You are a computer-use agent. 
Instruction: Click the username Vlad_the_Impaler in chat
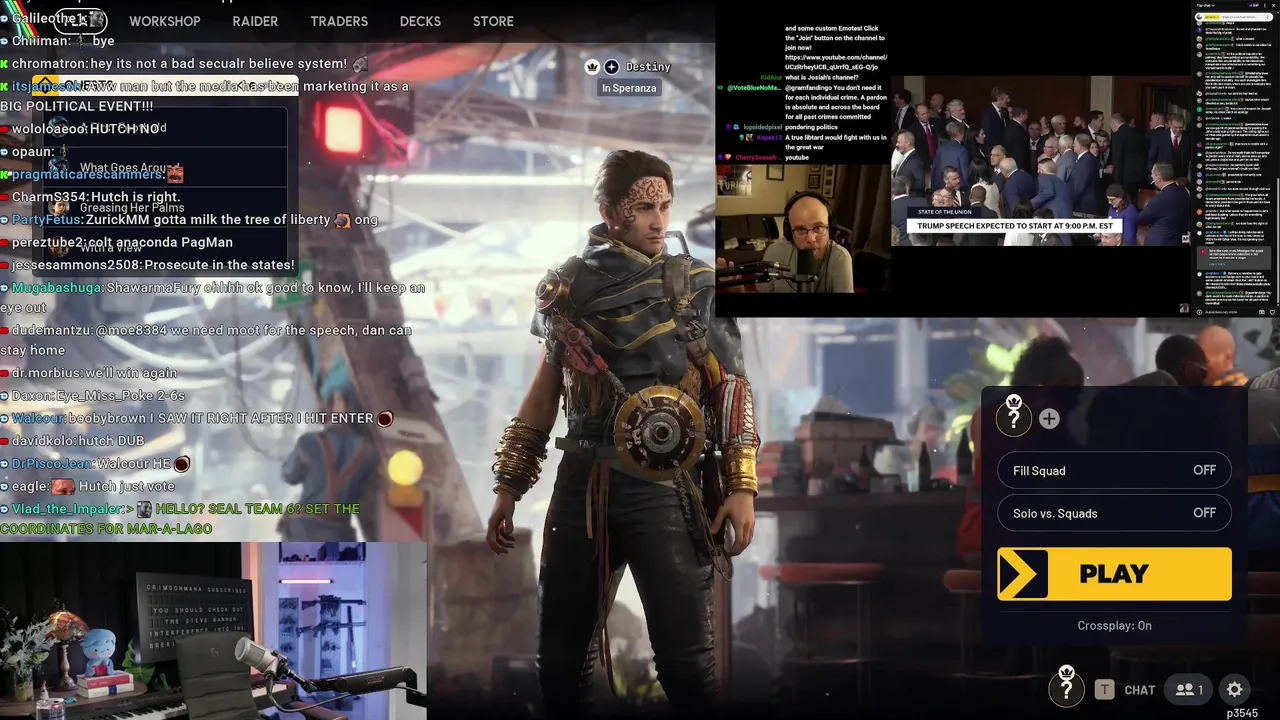point(67,509)
